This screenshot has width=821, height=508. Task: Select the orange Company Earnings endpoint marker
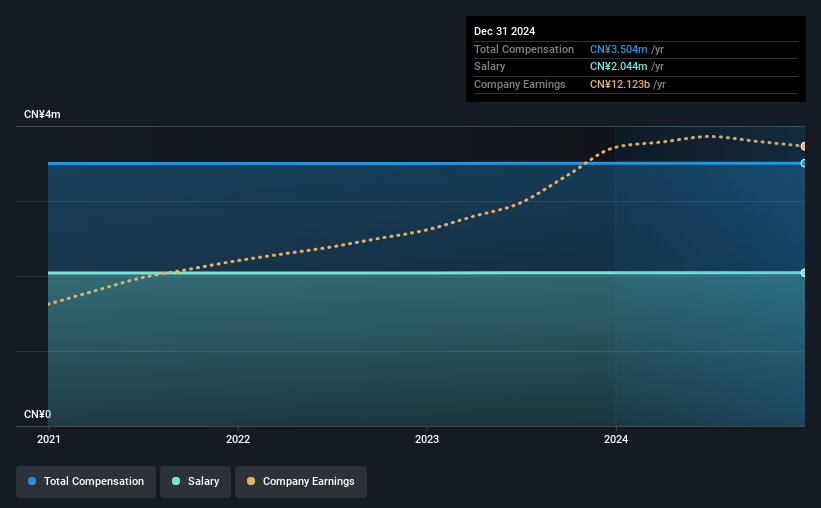(803, 146)
